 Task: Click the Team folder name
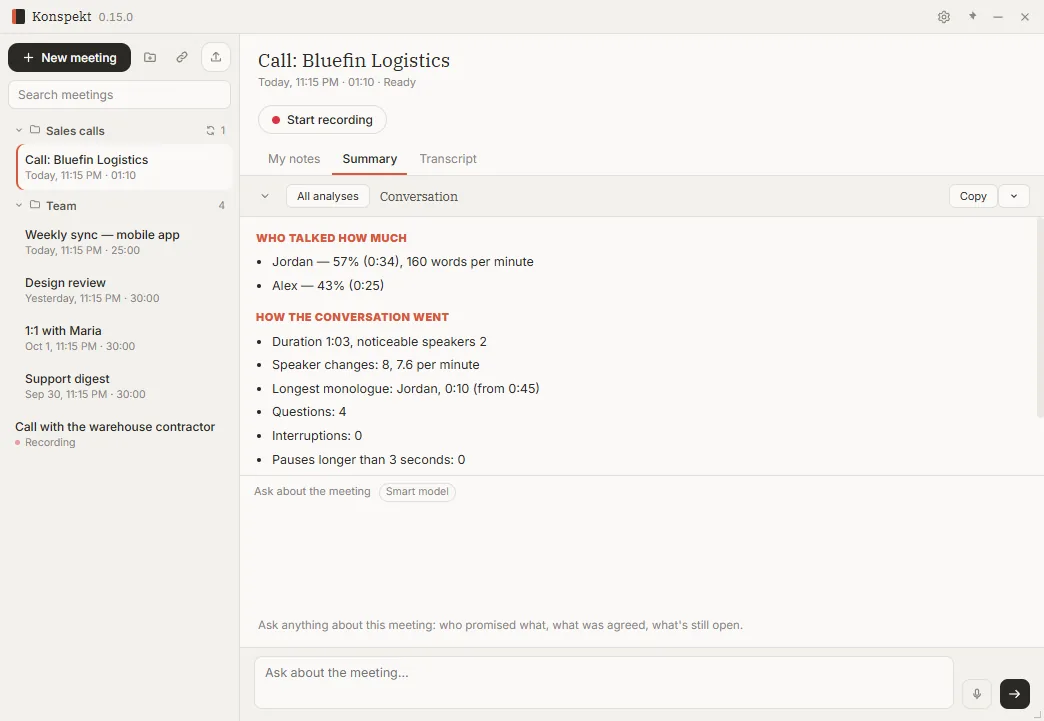tap(61, 206)
